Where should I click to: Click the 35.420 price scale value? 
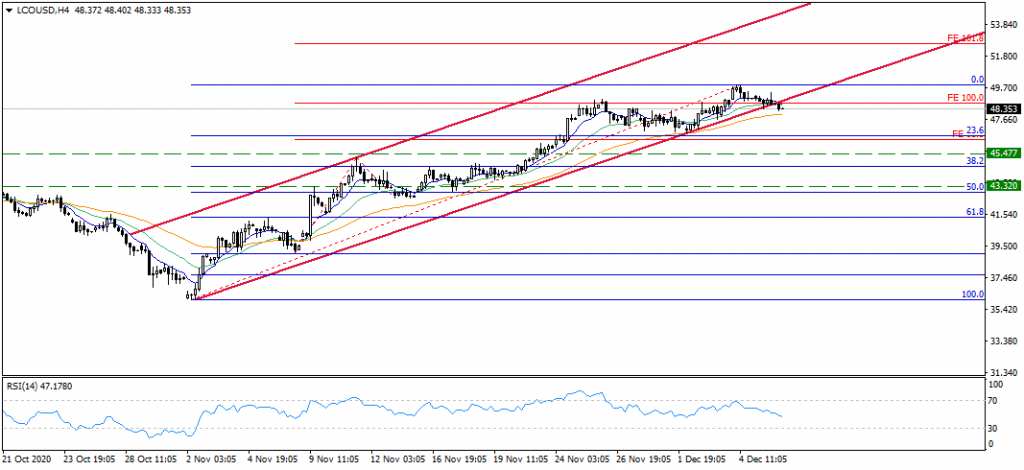(x=1003, y=310)
